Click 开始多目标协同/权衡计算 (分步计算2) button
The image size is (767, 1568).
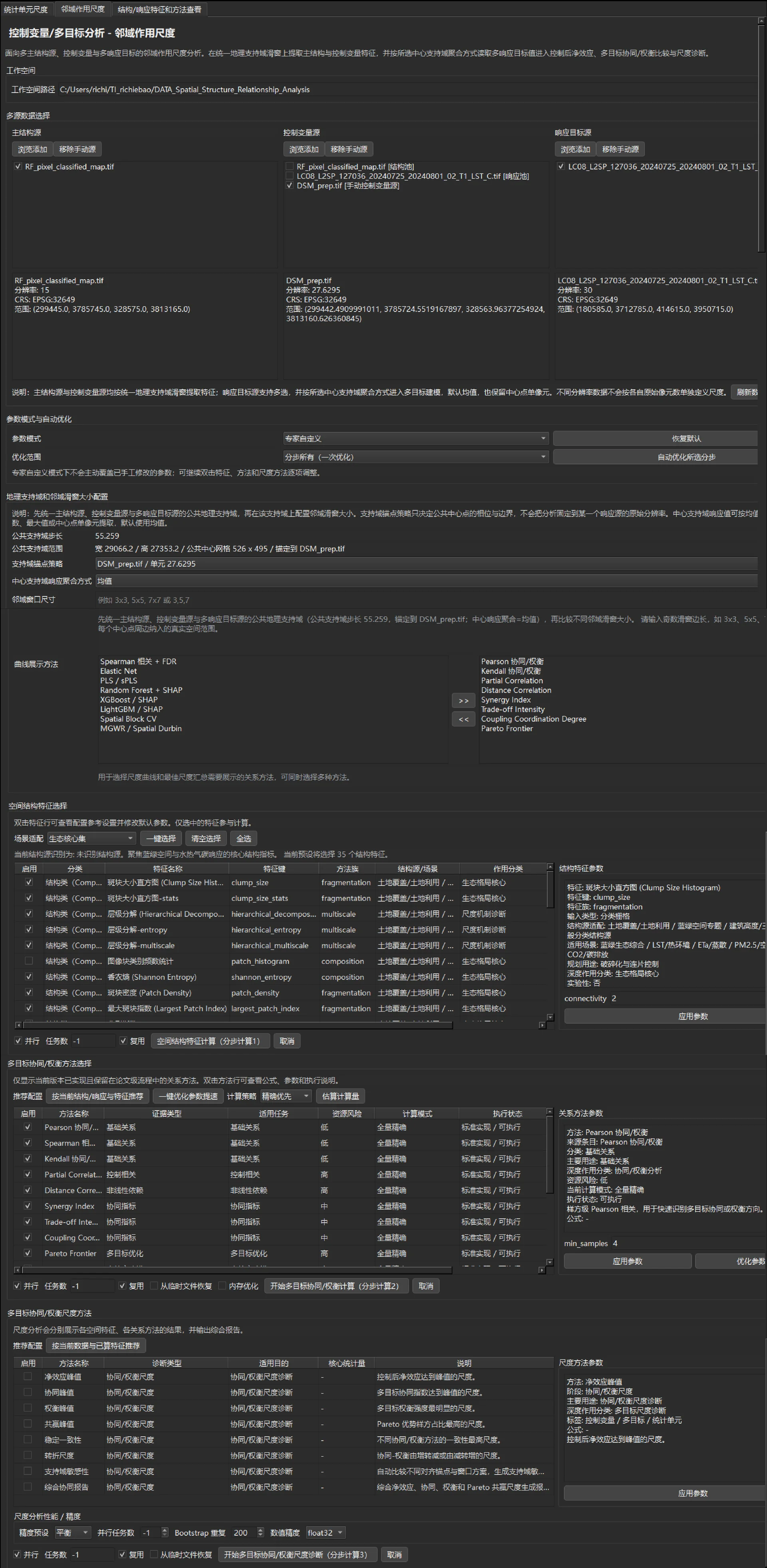pyautogui.click(x=336, y=1286)
